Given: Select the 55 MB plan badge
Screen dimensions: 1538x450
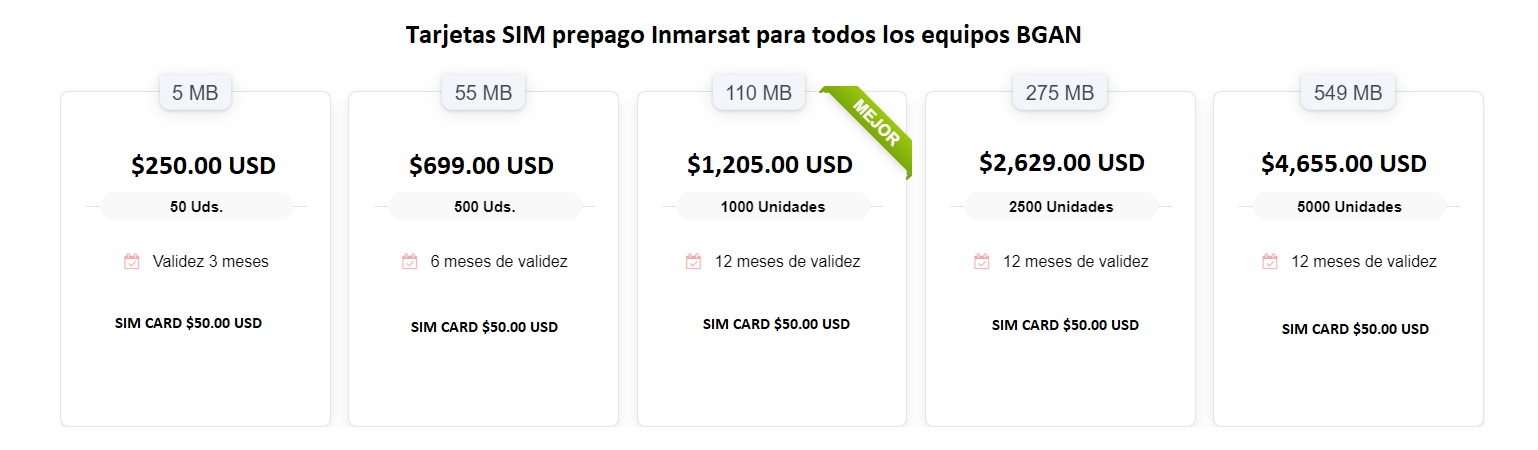Looking at the screenshot, I should [x=483, y=93].
